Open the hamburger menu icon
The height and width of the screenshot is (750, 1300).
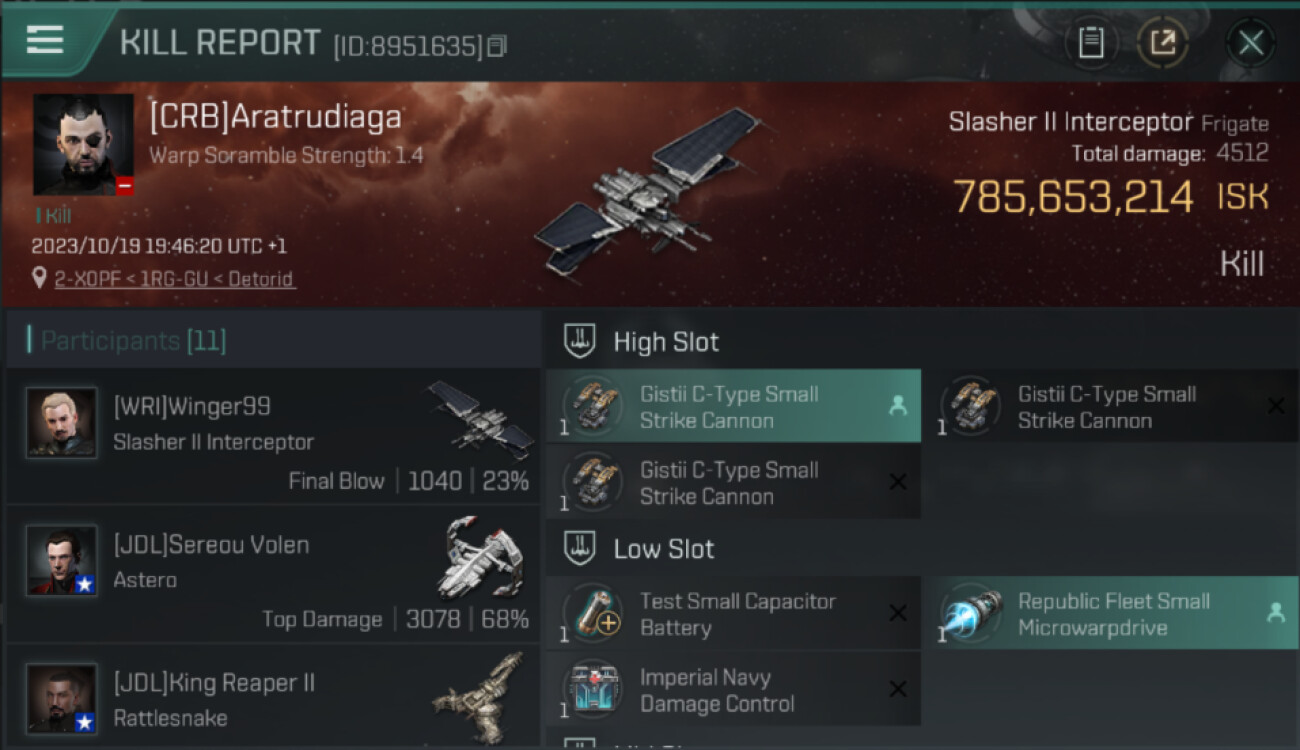pyautogui.click(x=45, y=39)
